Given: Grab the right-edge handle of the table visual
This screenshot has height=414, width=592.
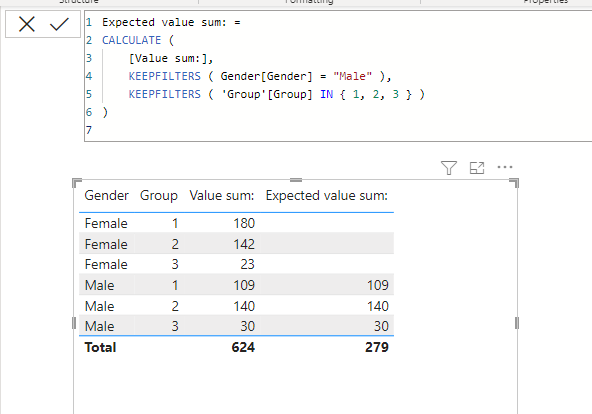Looking at the screenshot, I should [517, 323].
